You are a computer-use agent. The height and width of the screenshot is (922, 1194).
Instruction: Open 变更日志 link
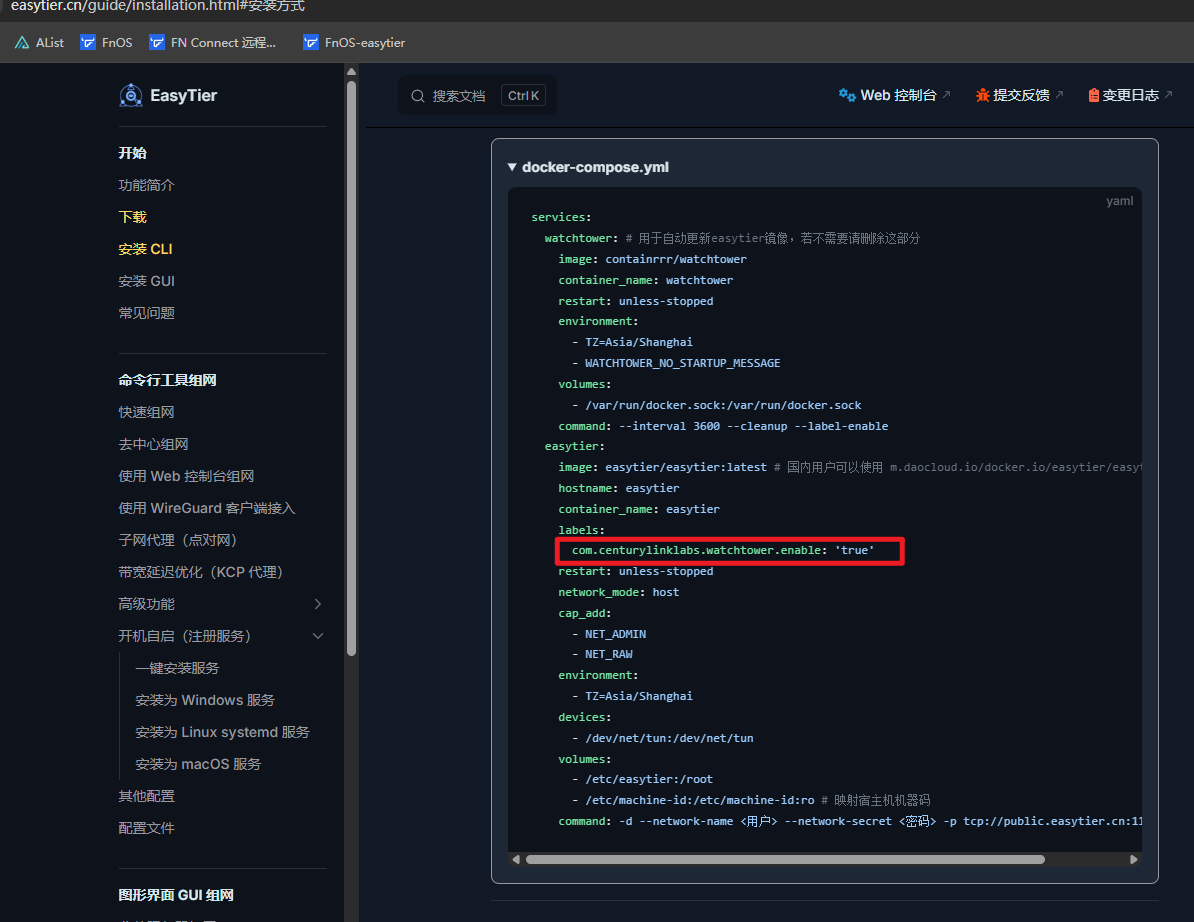point(1130,95)
